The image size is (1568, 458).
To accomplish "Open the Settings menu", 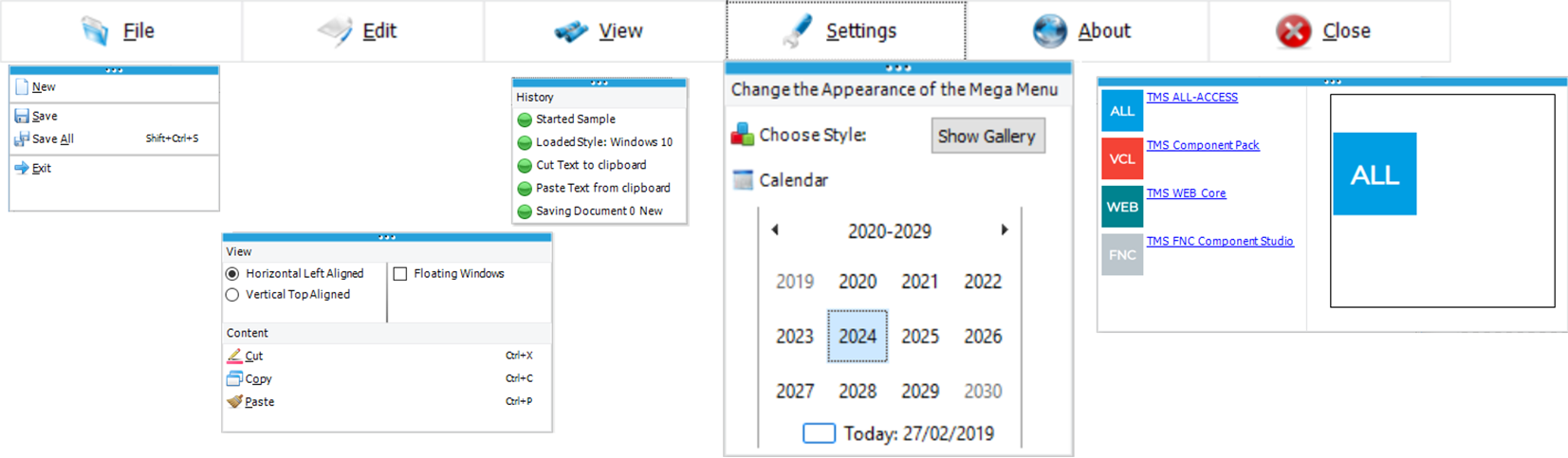I will click(x=845, y=30).
